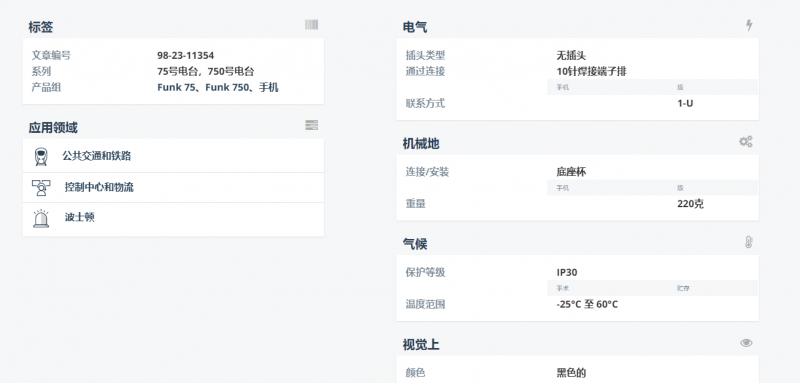Click the 气候 section heading

(x=415, y=244)
